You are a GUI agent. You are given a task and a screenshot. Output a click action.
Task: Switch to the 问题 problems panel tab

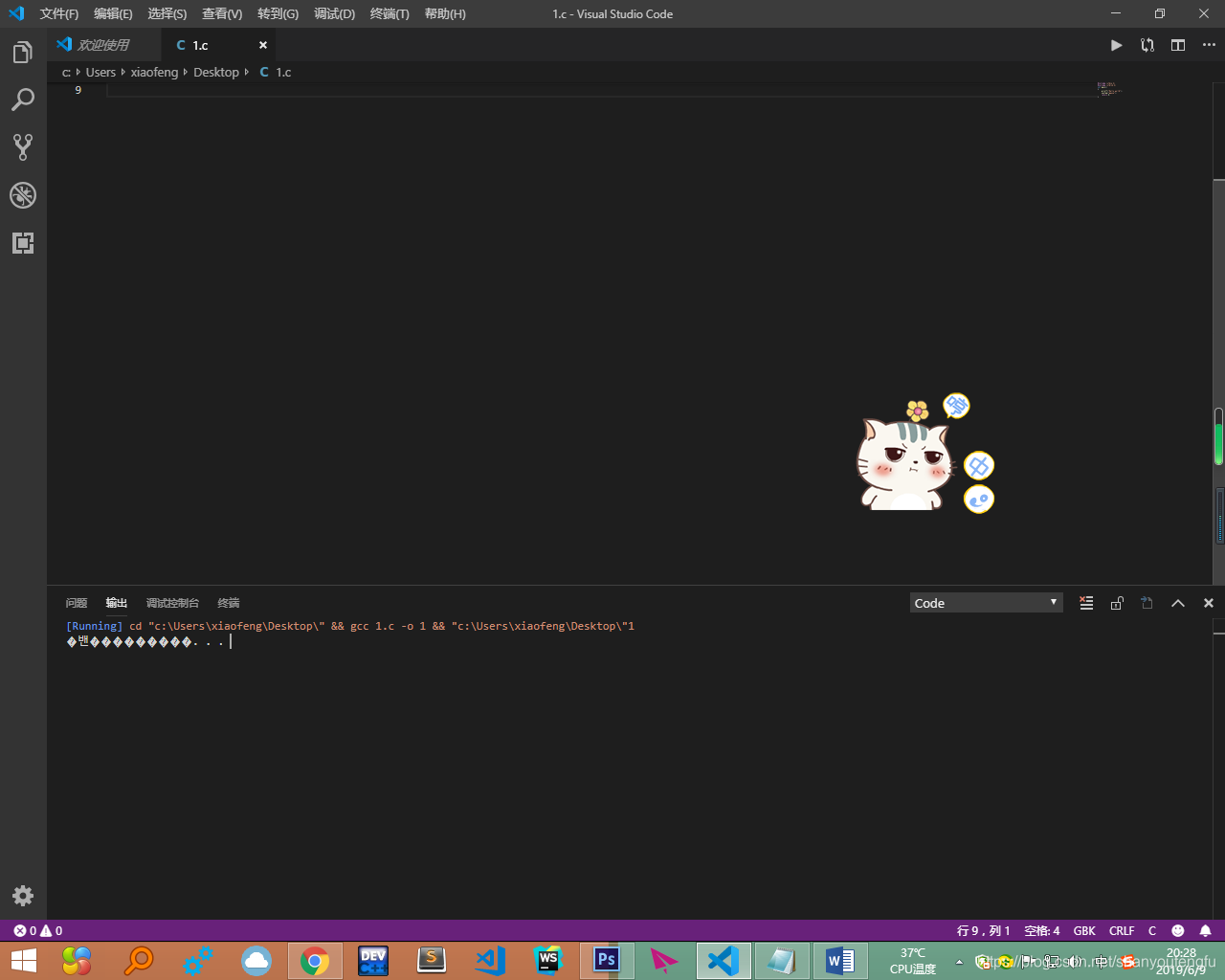[x=77, y=603]
